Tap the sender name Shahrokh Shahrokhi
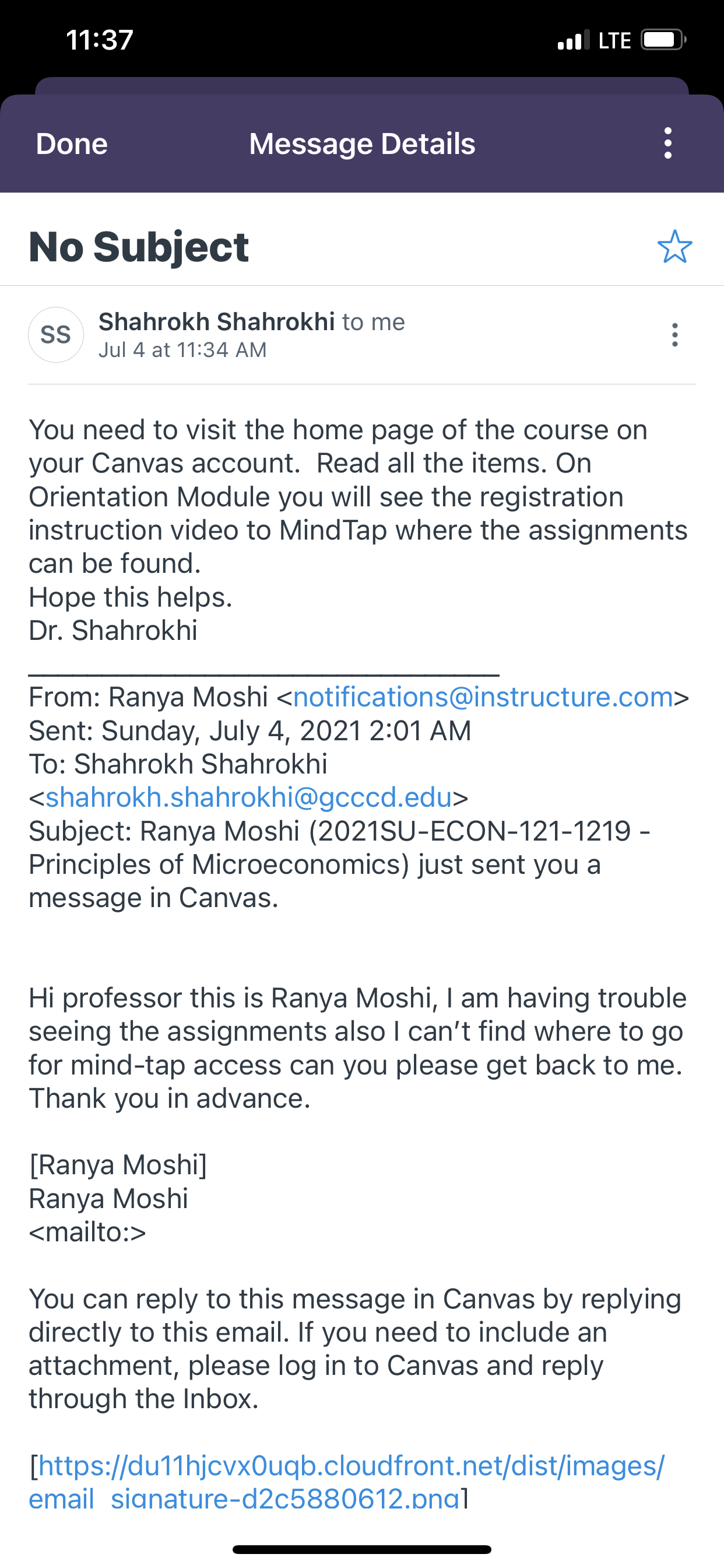724x1568 pixels. (x=217, y=321)
